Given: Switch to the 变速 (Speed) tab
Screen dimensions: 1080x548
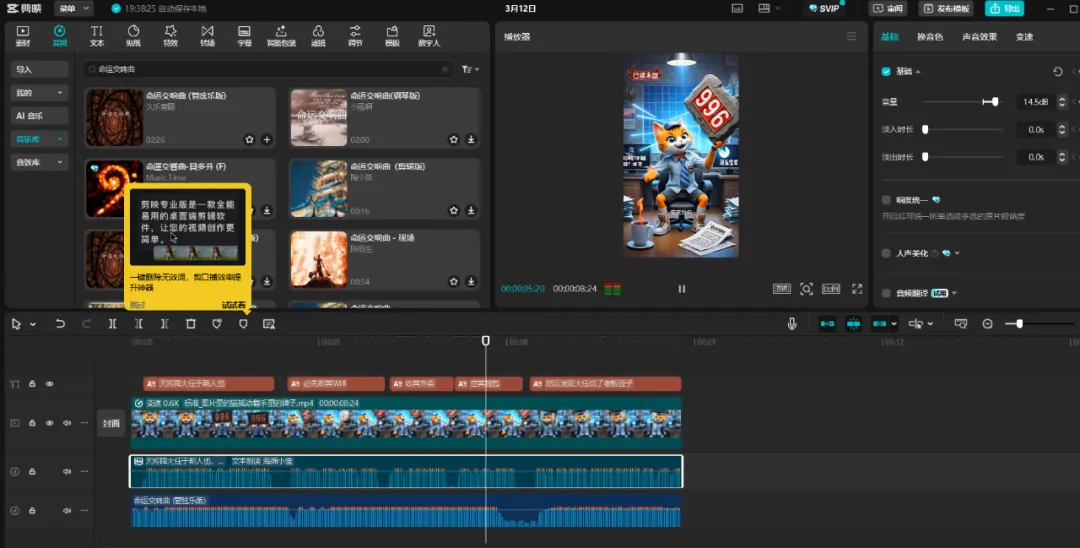Looking at the screenshot, I should pyautogui.click(x=1024, y=37).
